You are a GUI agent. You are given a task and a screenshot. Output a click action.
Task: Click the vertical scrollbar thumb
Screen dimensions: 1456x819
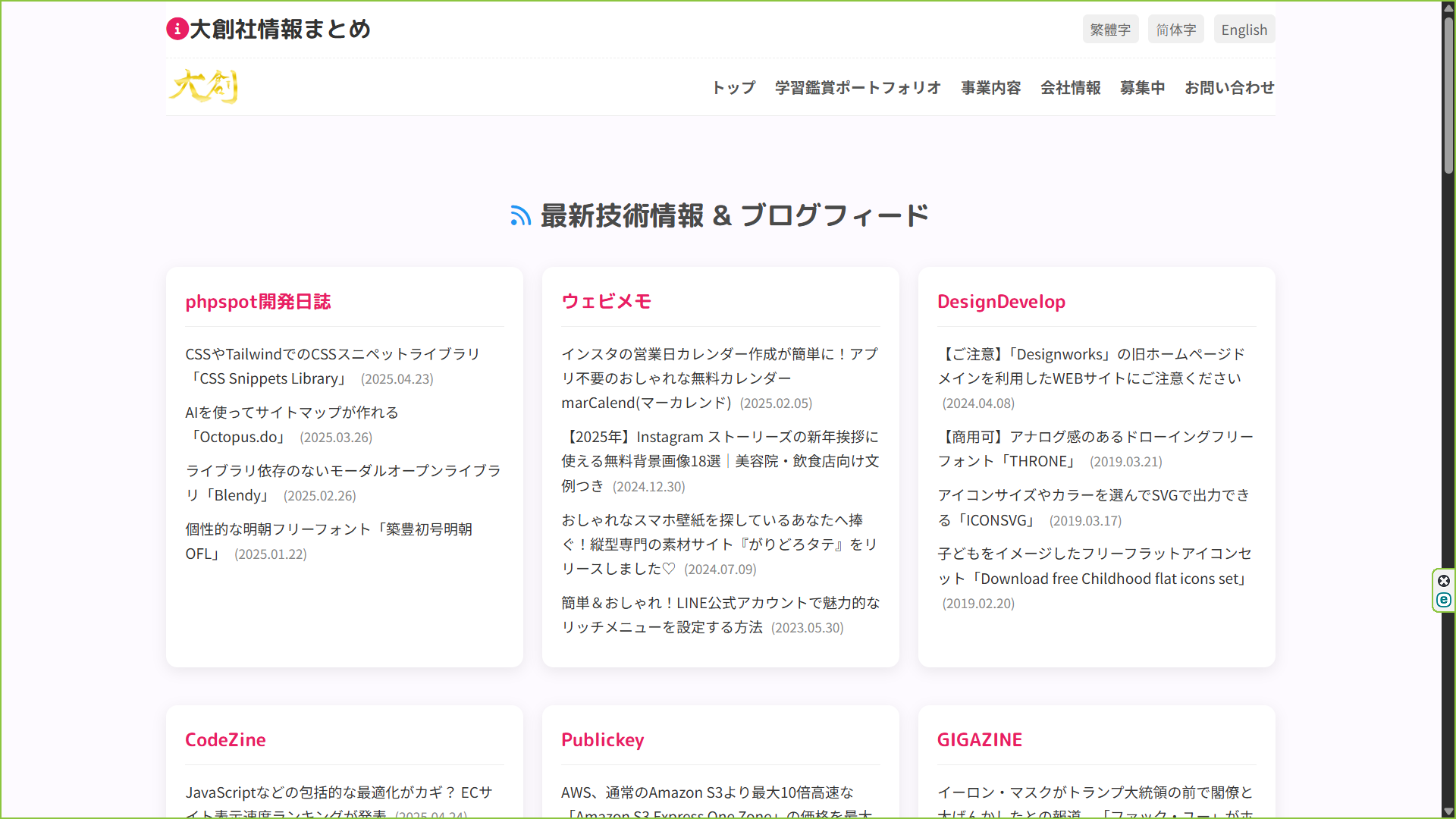click(x=1448, y=95)
